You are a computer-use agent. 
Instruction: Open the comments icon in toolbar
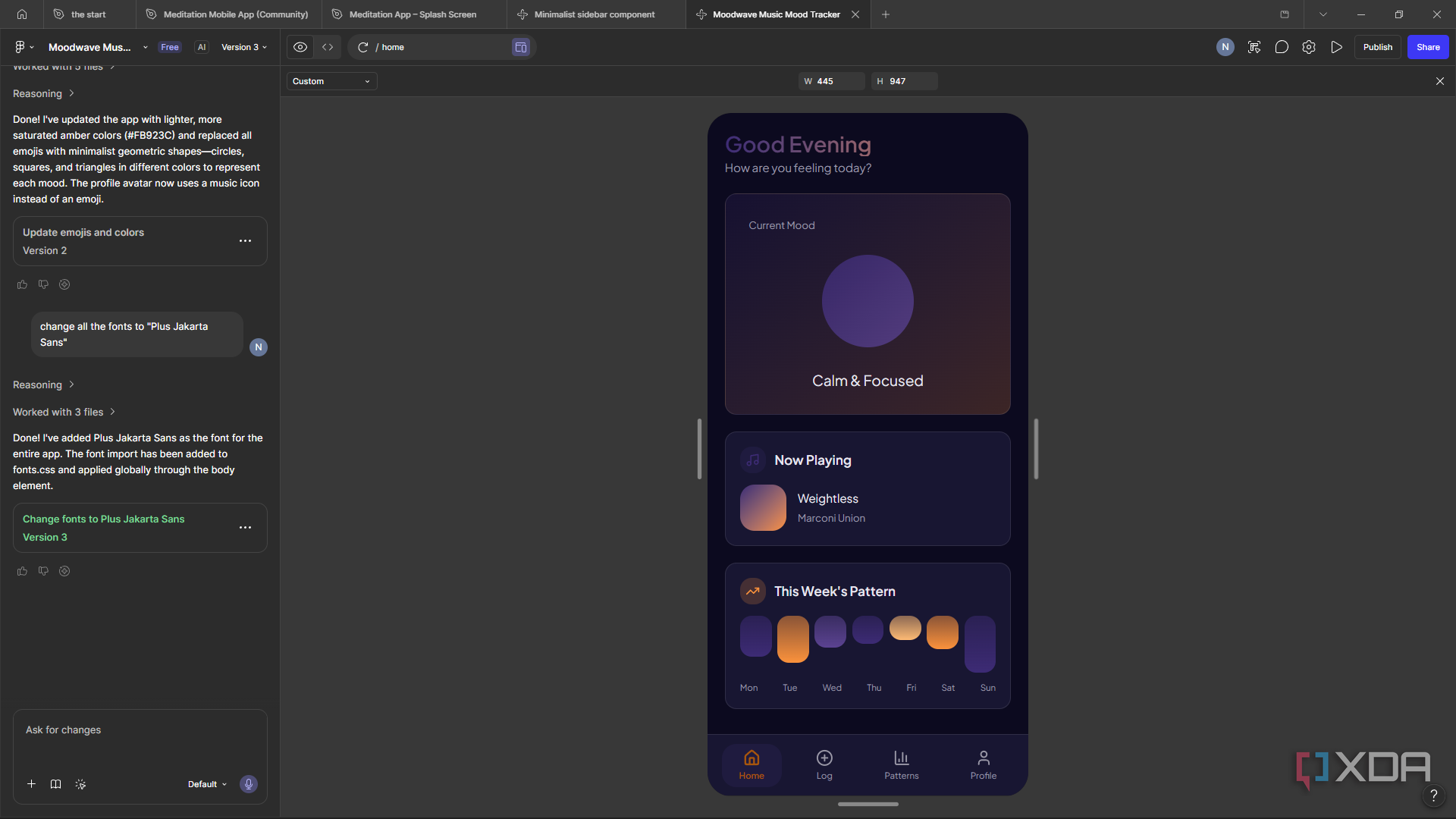(x=1282, y=47)
